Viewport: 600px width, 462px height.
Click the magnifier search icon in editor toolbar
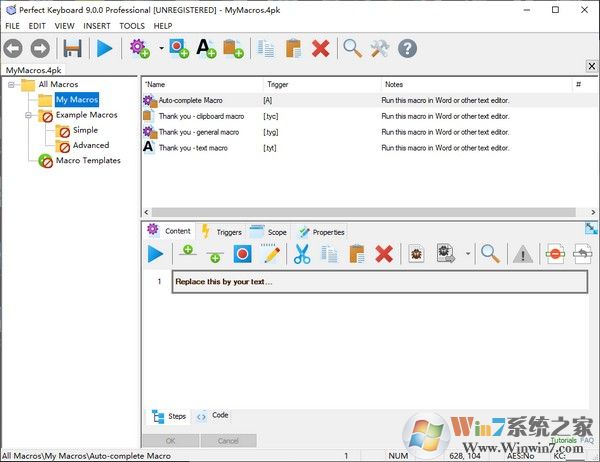pos(490,254)
